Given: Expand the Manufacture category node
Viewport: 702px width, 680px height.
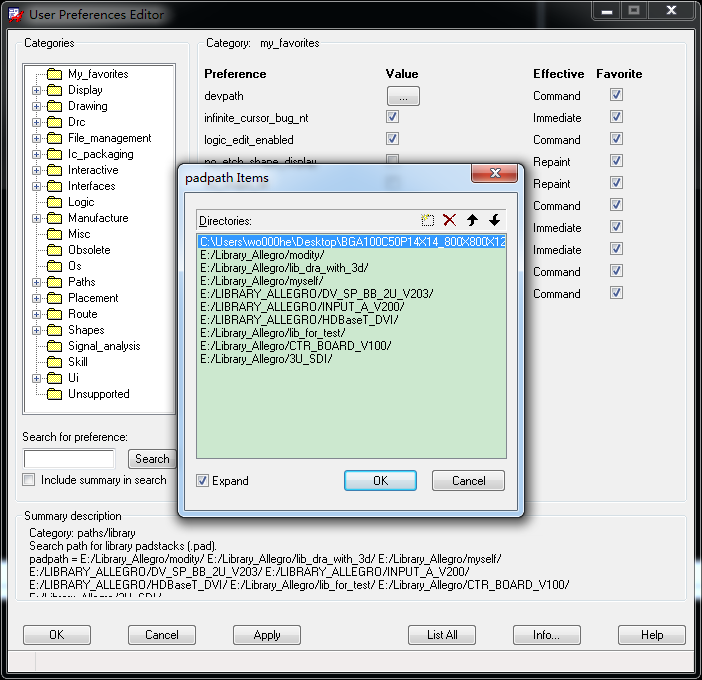Looking at the screenshot, I should pos(37,218).
